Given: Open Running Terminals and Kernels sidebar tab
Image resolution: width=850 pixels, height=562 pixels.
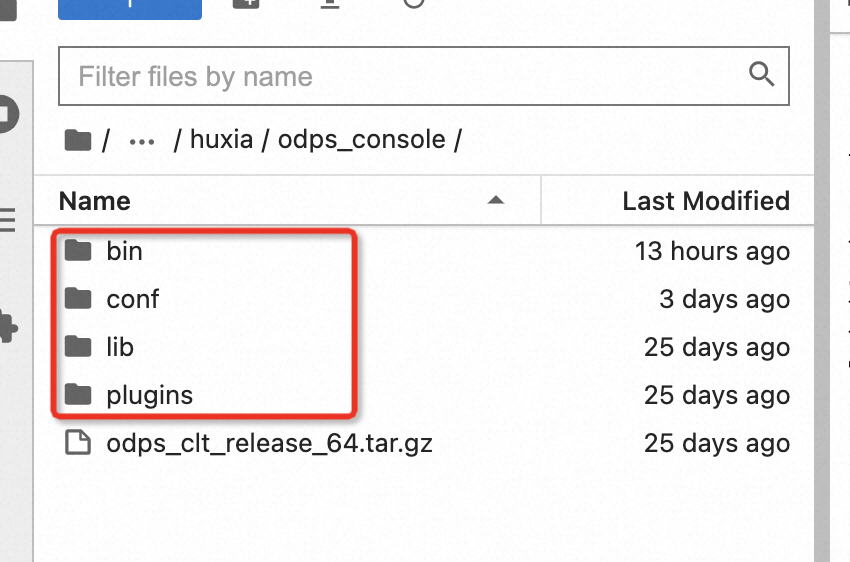Looking at the screenshot, I should (x=7, y=114).
